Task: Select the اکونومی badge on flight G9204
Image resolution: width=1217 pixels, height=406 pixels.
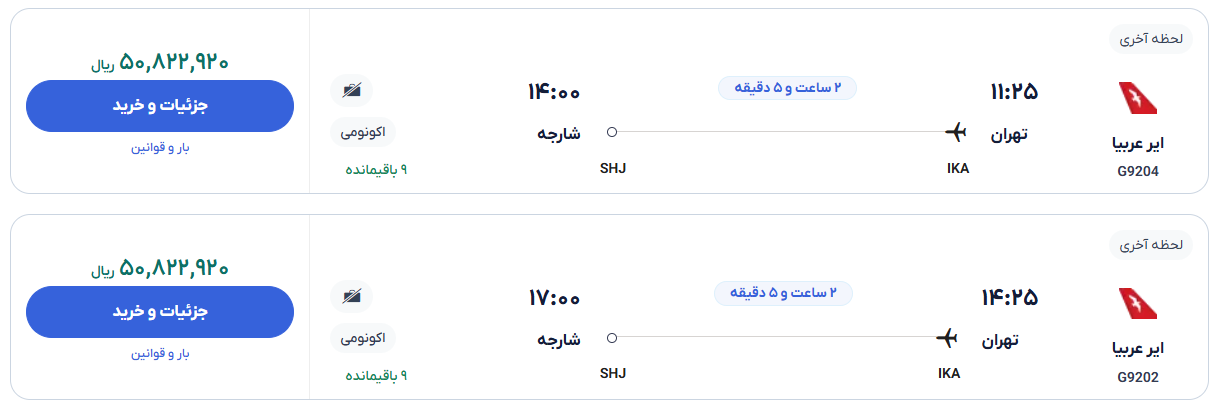Action: 363,131
